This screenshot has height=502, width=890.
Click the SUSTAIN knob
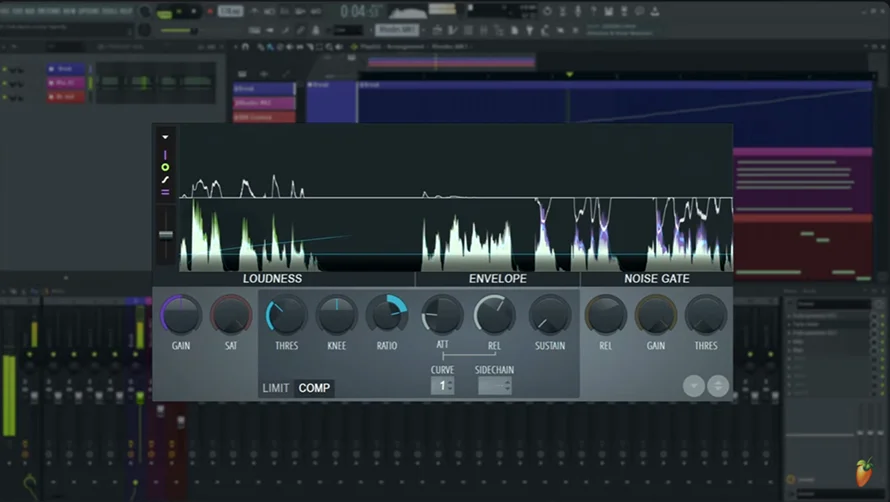(x=549, y=315)
